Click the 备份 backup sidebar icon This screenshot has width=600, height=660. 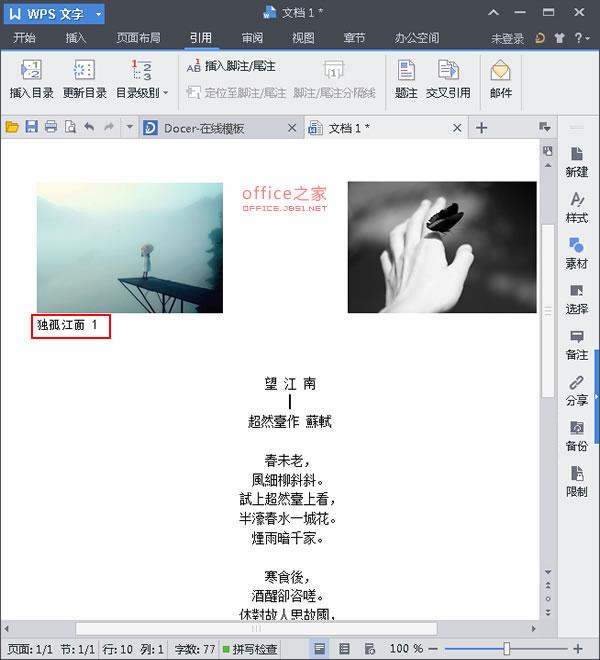click(576, 436)
